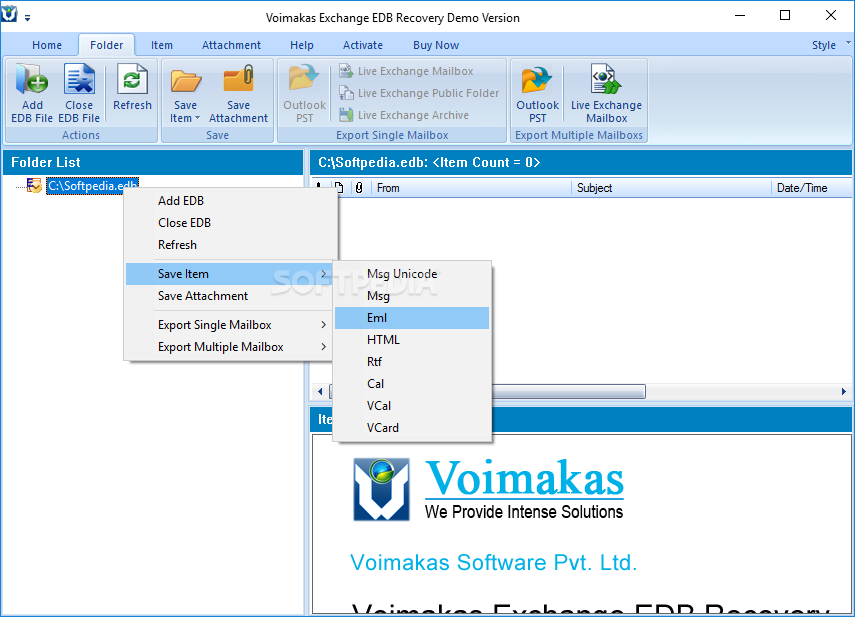Switch to the Item ribbon tab
This screenshot has height=617, width=855.
[x=162, y=45]
